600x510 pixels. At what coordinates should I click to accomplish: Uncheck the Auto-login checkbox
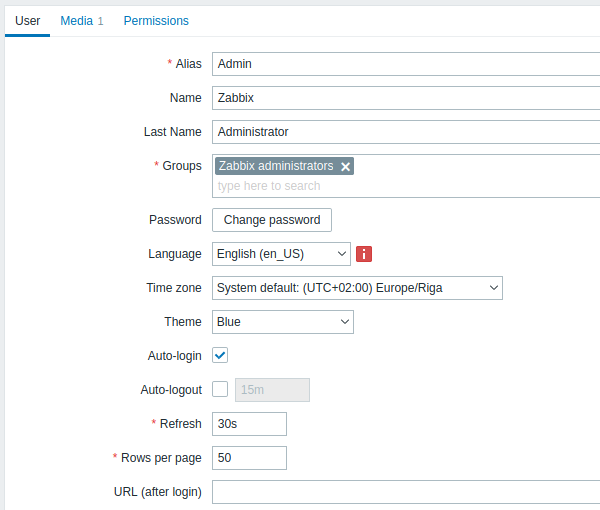(220, 356)
